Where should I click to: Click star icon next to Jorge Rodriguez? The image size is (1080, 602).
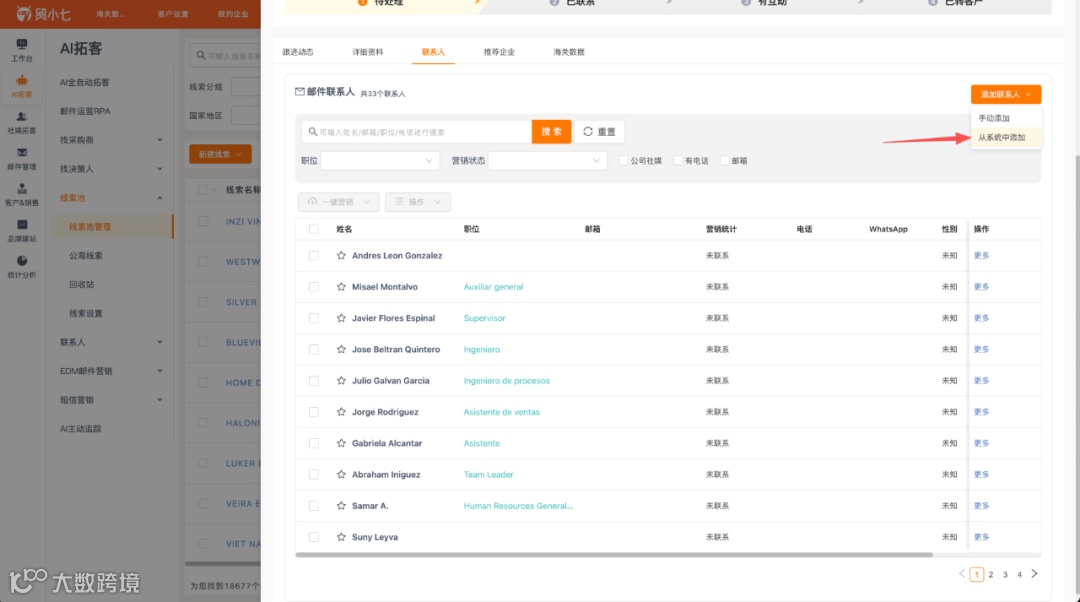(x=341, y=412)
